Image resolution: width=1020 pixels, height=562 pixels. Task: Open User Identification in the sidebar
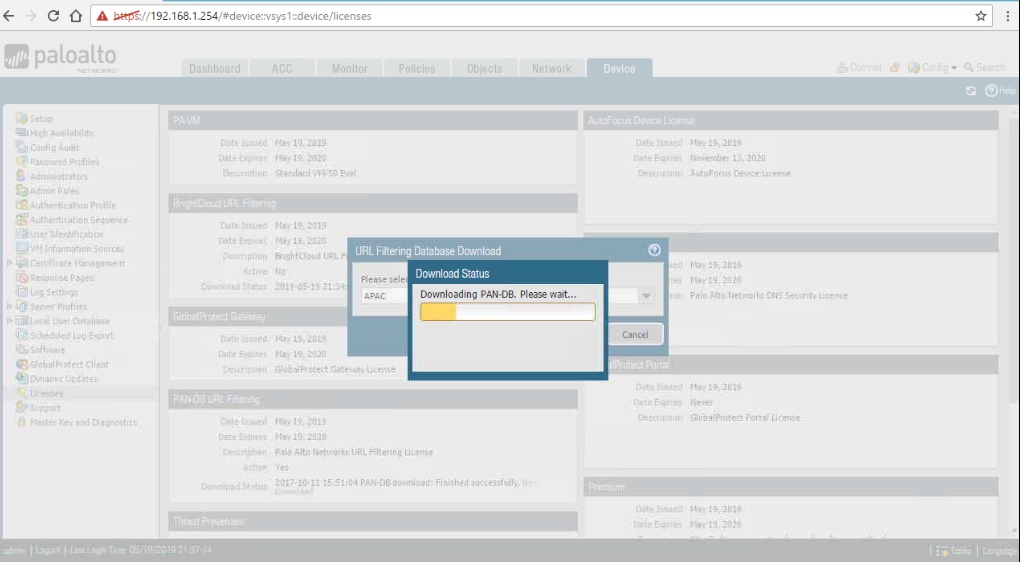click(66, 234)
